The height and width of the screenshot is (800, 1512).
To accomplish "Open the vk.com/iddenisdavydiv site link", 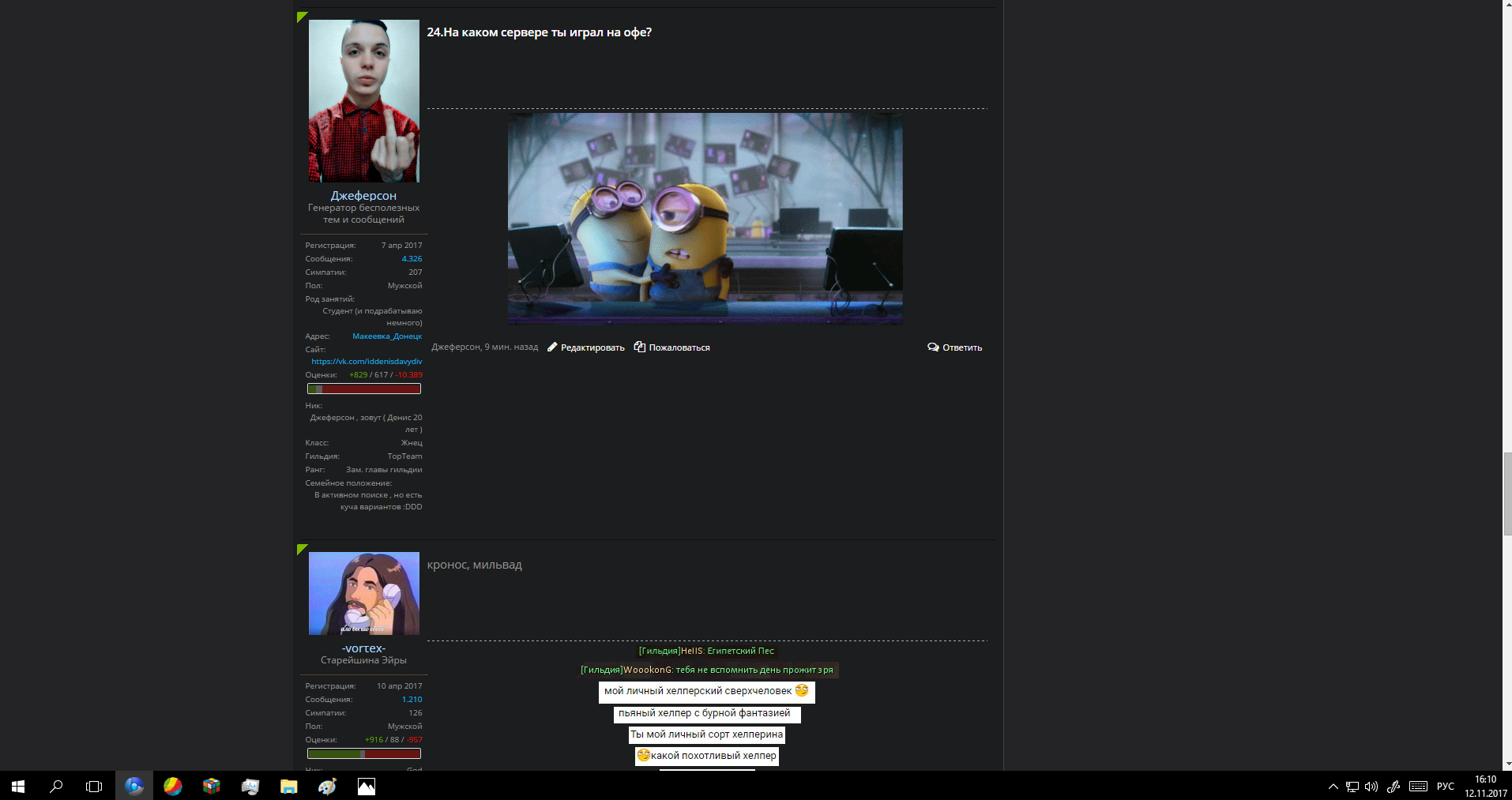I will click(367, 362).
